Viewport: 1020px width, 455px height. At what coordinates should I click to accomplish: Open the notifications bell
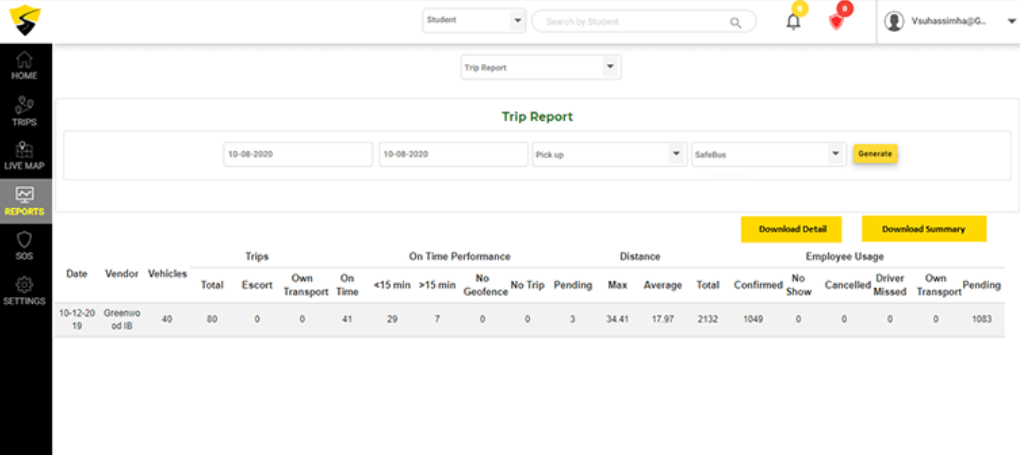(793, 21)
